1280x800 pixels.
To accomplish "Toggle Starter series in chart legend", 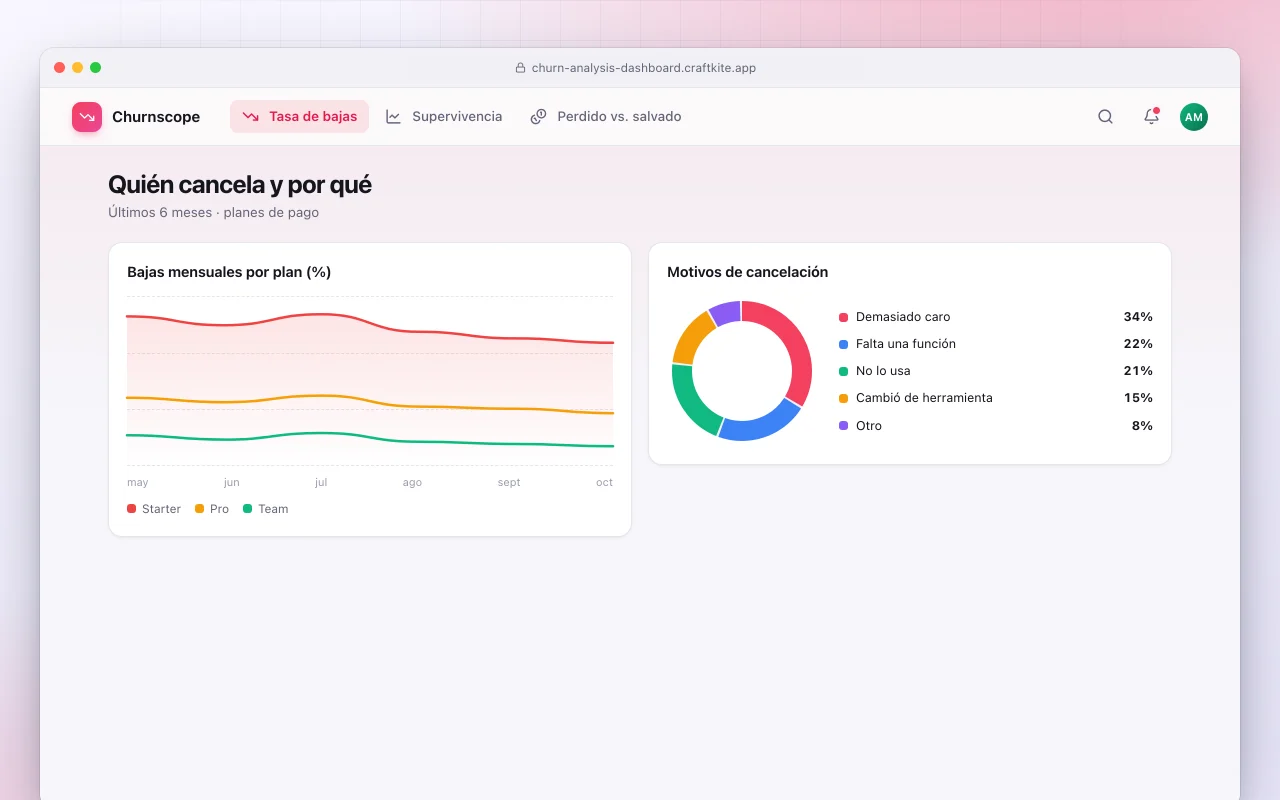I will coord(154,509).
